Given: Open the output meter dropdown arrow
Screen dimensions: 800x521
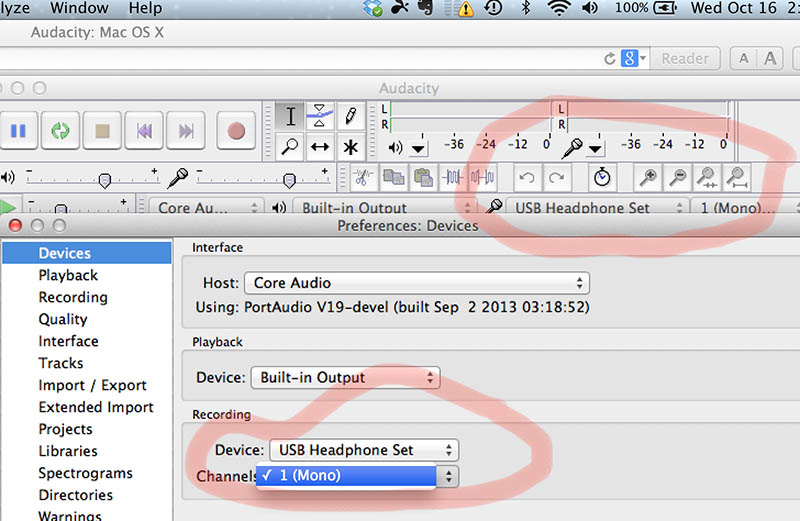Looking at the screenshot, I should 418,148.
